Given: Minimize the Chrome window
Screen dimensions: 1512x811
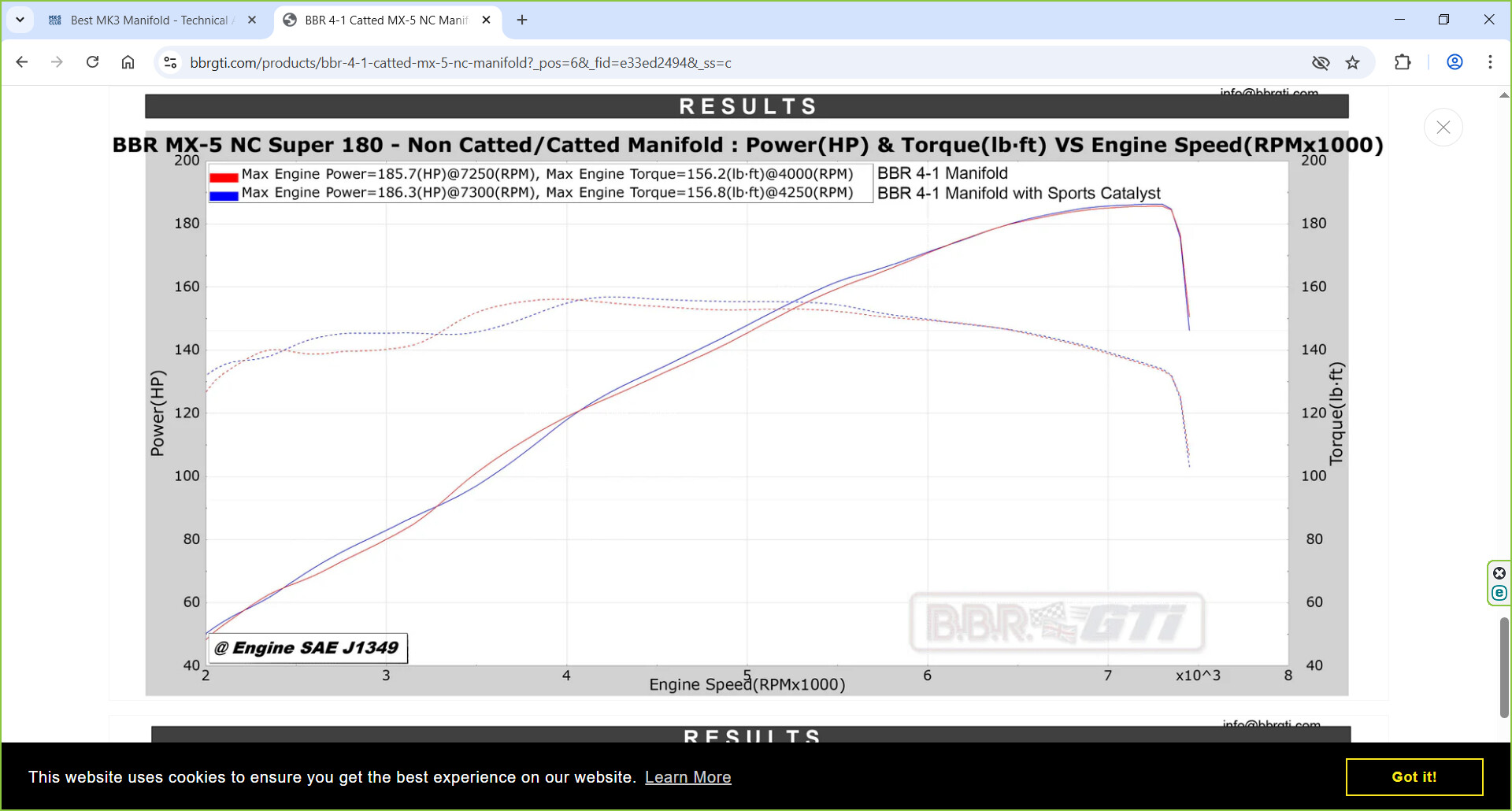Looking at the screenshot, I should [1399, 20].
